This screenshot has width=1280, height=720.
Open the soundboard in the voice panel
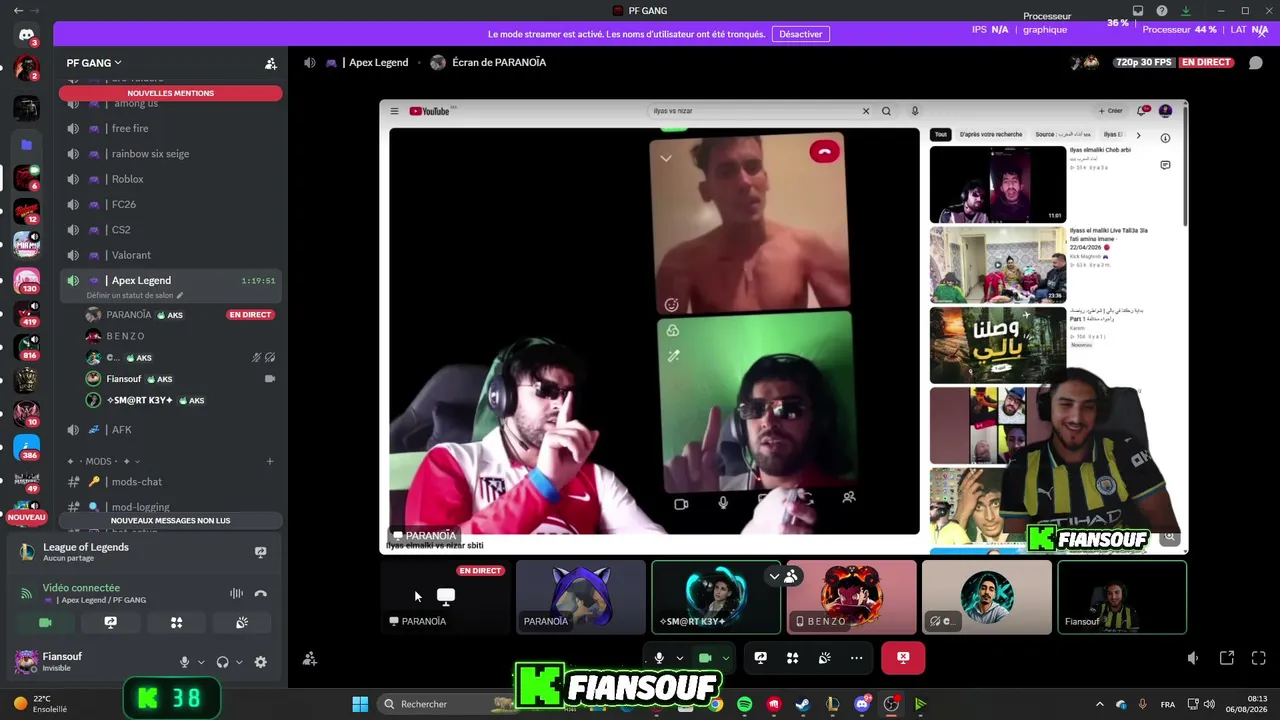point(242,622)
